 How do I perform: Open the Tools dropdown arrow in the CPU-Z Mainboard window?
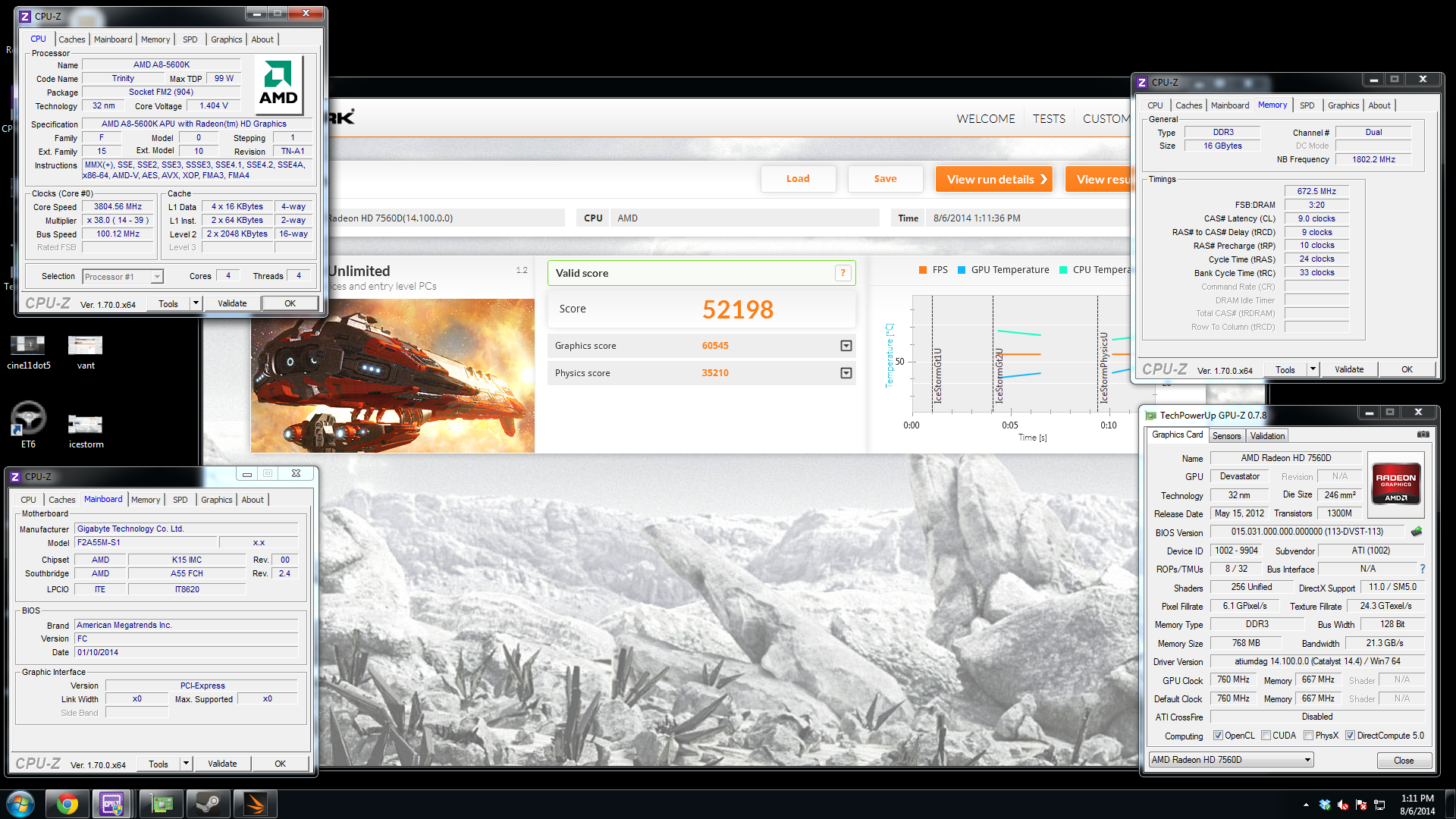coord(185,764)
